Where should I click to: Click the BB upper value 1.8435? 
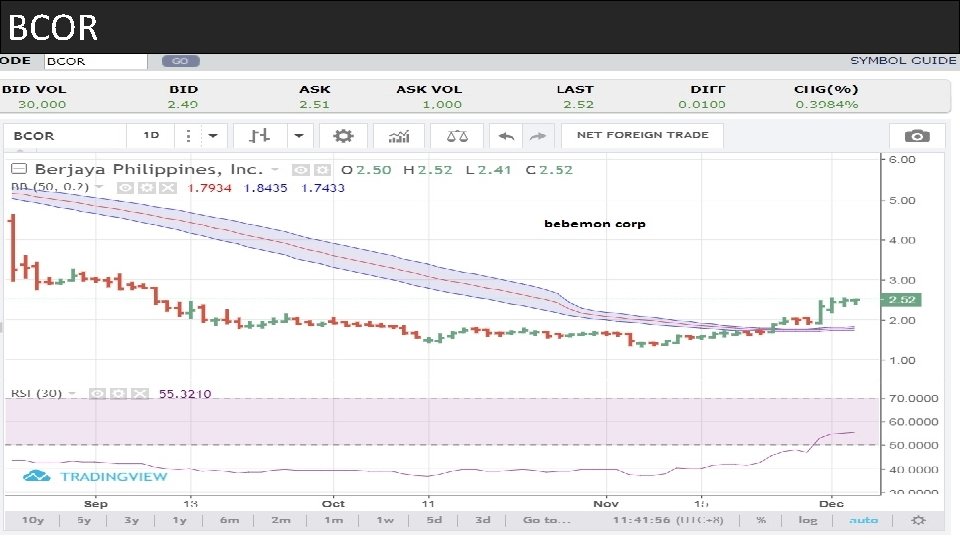pyautogui.click(x=265, y=188)
